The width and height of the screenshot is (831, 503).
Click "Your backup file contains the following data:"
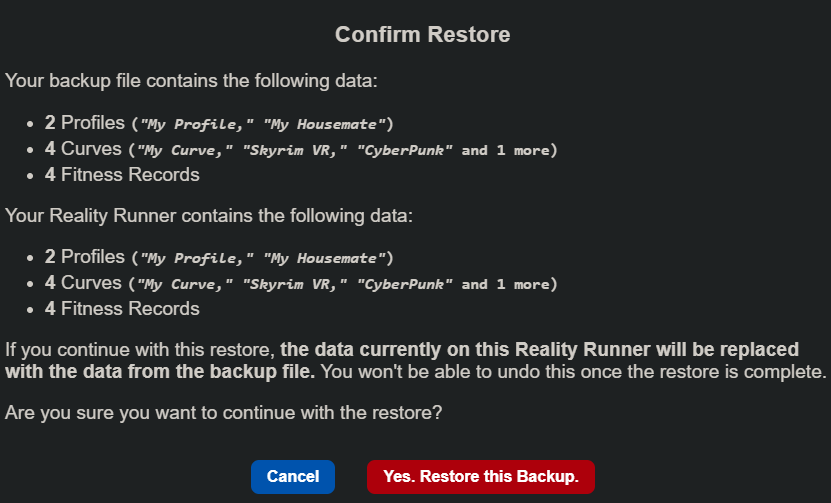click(x=191, y=81)
